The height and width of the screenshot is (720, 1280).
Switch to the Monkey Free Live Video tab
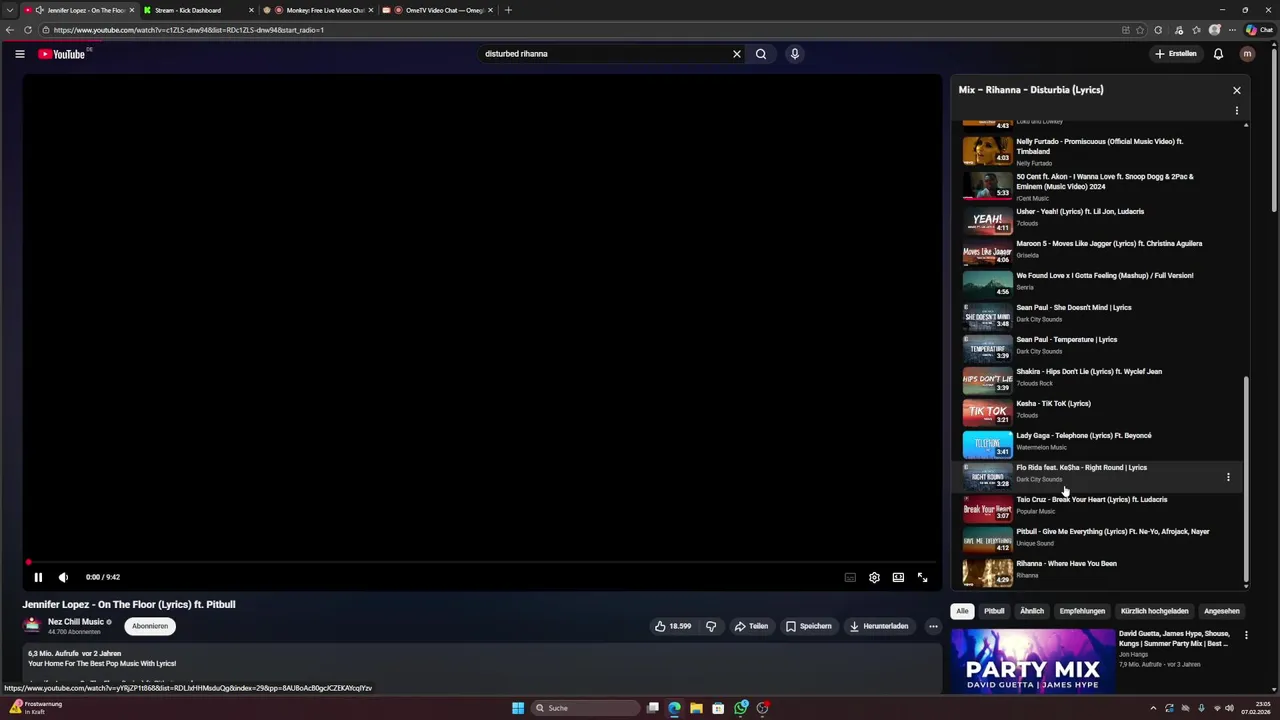point(317,10)
